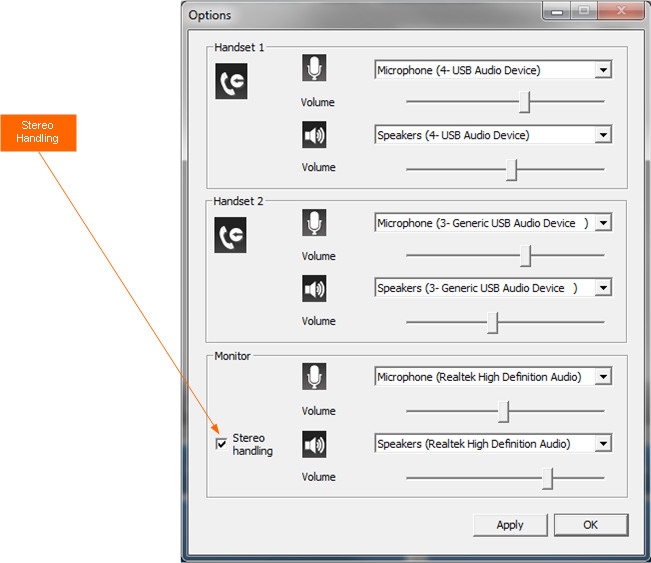Click Handset 1 microphone volume slider
Image resolution: width=651 pixels, height=563 pixels.
525,102
